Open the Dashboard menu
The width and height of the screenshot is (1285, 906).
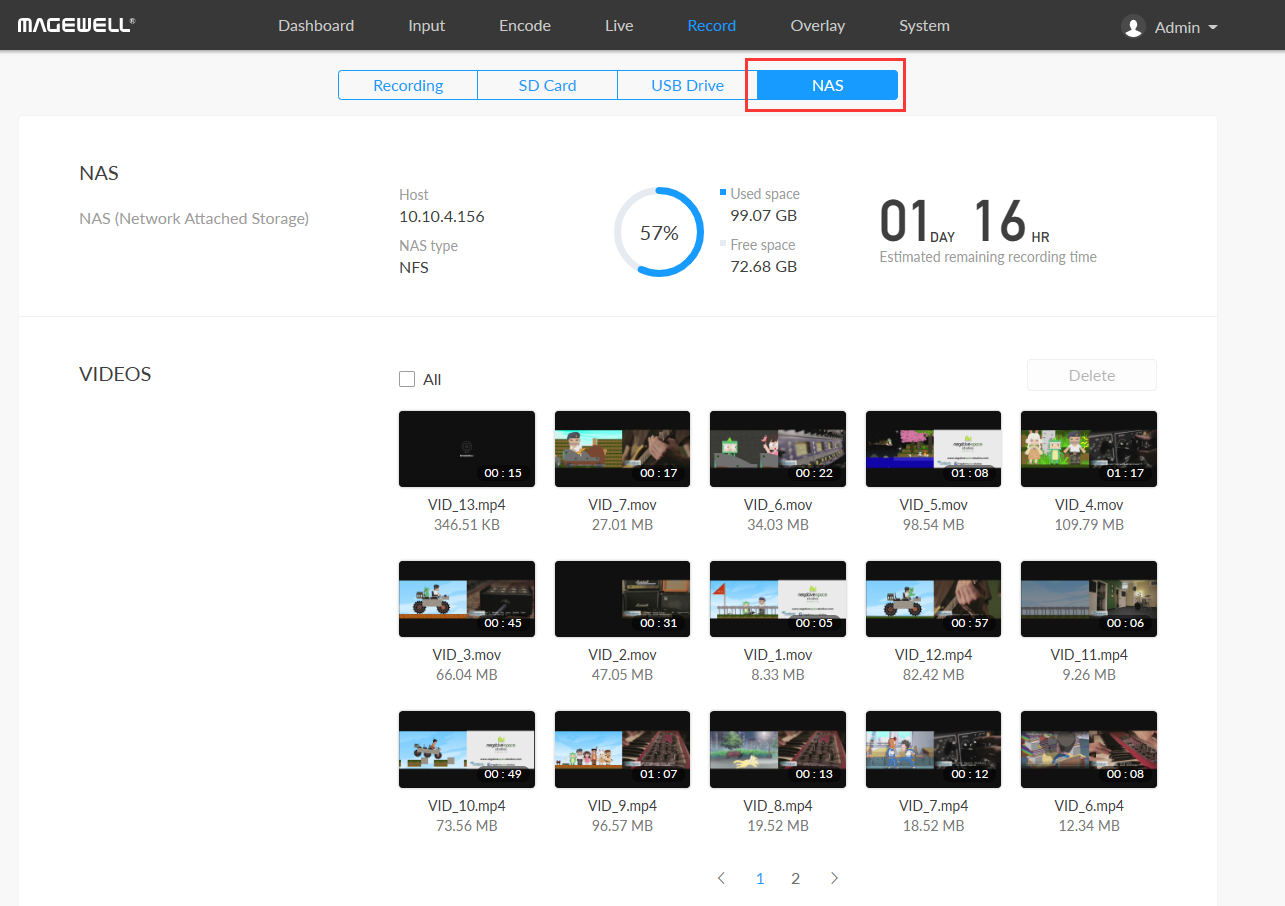[x=316, y=26]
